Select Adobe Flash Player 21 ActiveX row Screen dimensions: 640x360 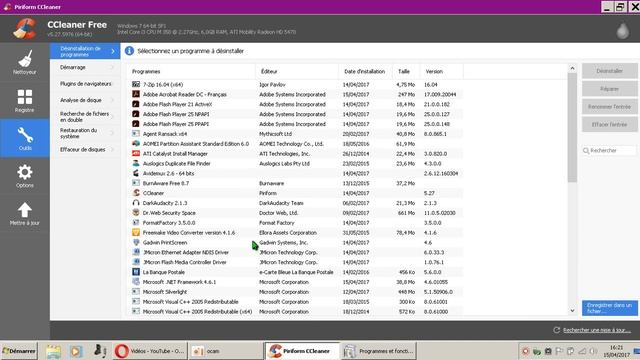point(295,104)
